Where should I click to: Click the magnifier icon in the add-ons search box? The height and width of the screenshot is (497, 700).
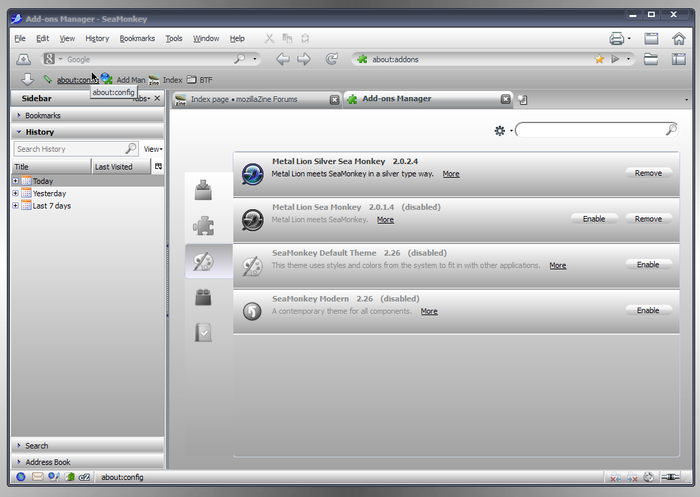coord(671,130)
